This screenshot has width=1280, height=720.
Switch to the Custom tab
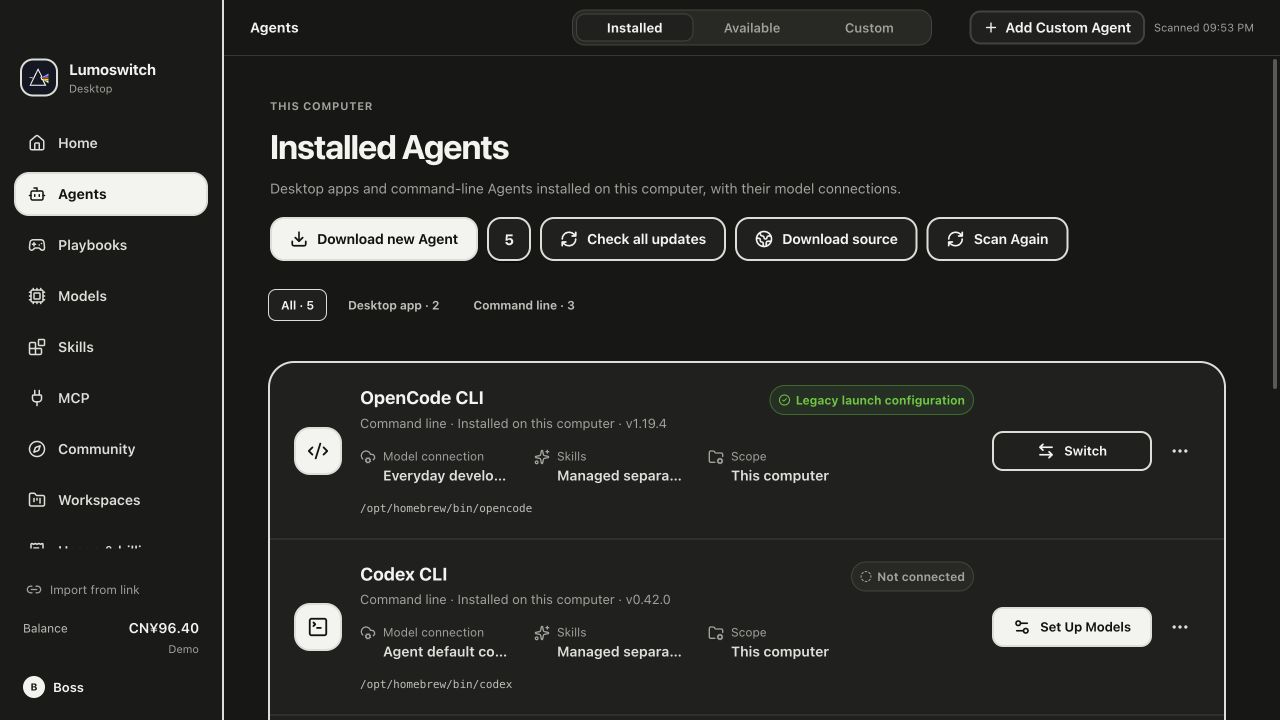[869, 28]
